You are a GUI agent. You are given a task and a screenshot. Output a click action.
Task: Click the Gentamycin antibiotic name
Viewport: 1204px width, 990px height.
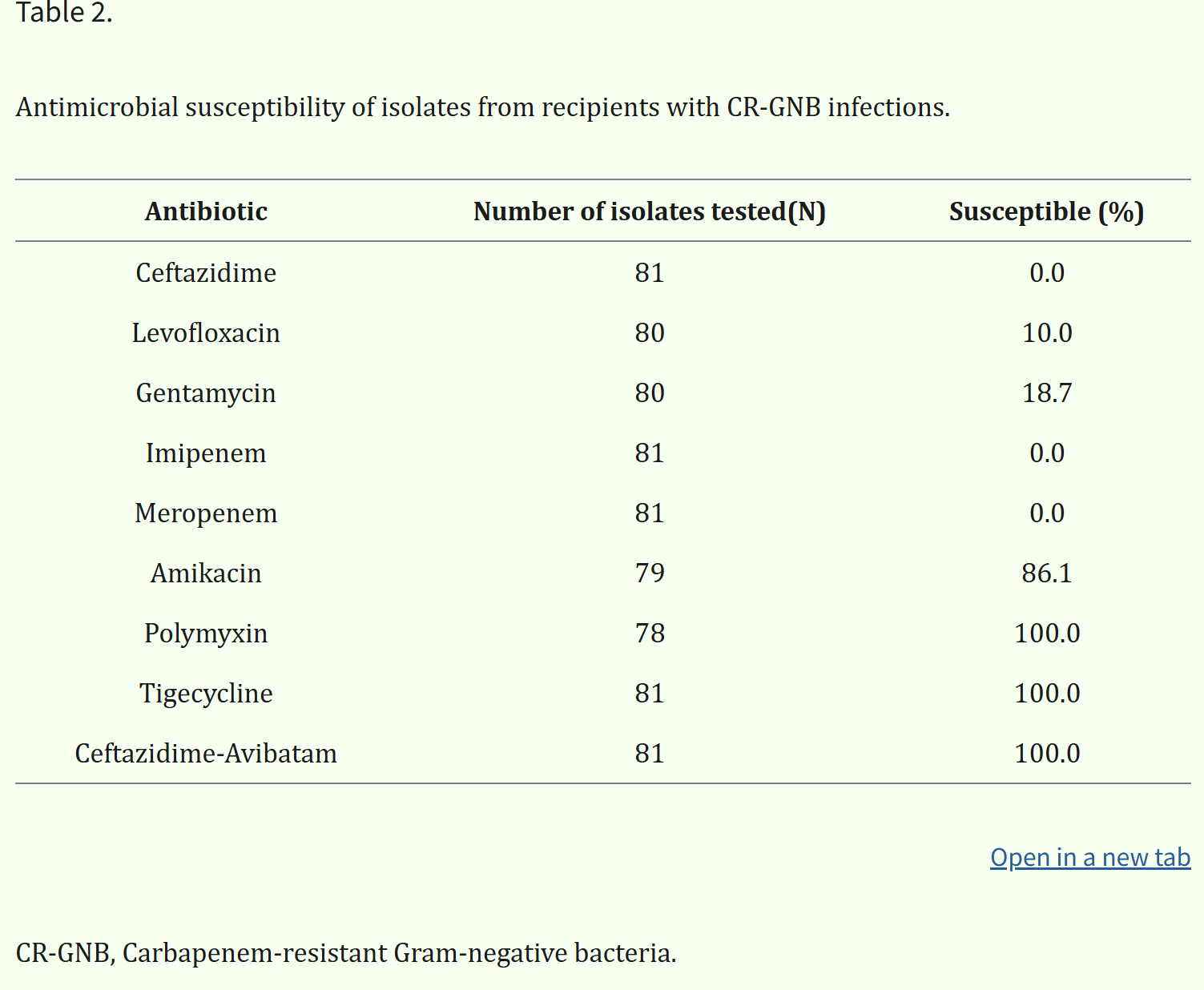pyautogui.click(x=206, y=393)
